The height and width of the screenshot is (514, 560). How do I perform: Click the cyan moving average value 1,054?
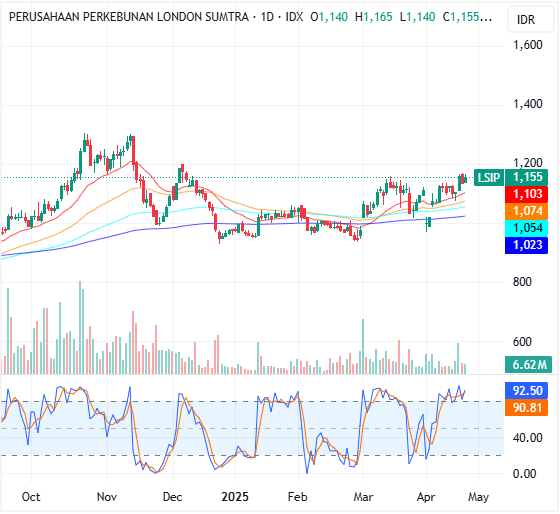point(526,228)
